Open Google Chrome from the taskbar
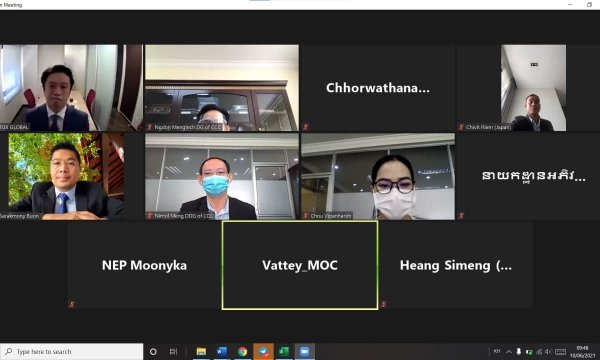This screenshot has width=600, height=360. [242, 352]
